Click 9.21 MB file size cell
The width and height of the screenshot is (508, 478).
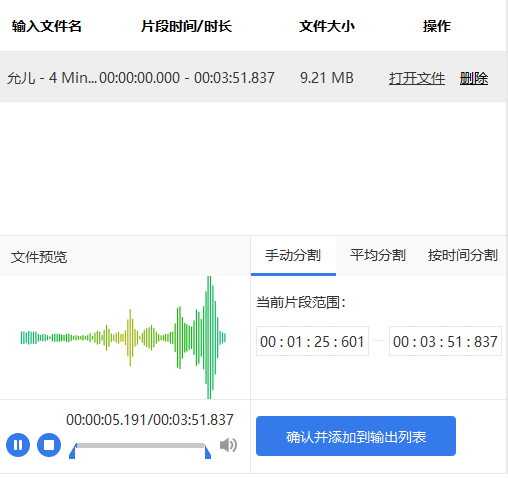(327, 78)
